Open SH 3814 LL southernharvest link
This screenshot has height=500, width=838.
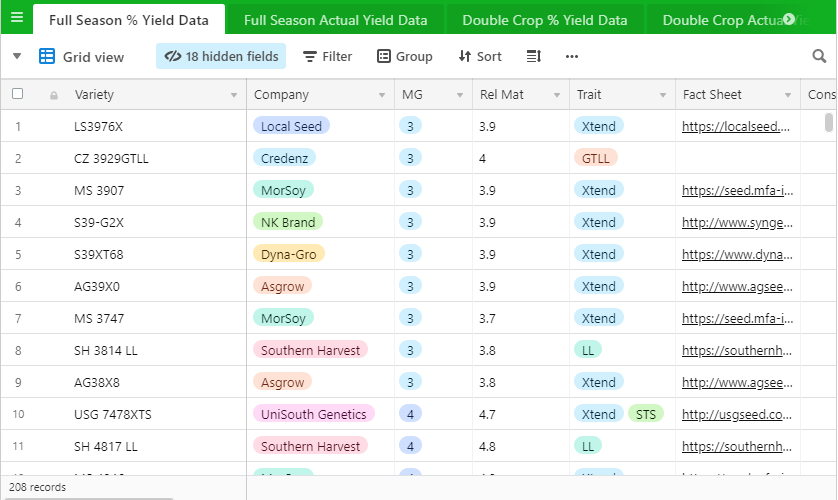coord(738,351)
